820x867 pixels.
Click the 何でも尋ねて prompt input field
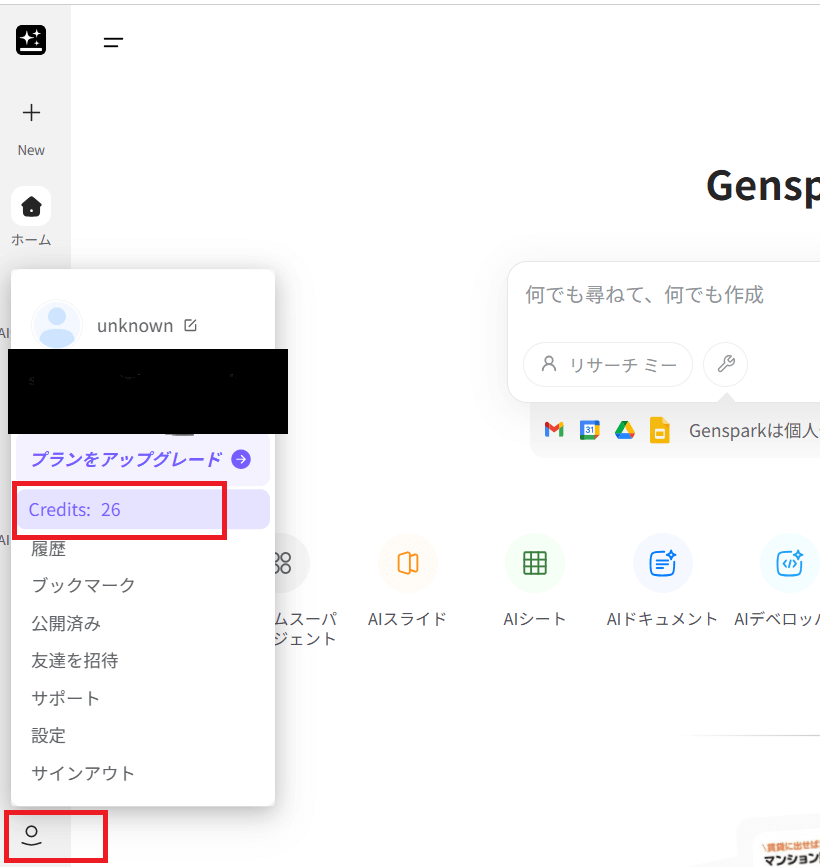pyautogui.click(x=660, y=295)
